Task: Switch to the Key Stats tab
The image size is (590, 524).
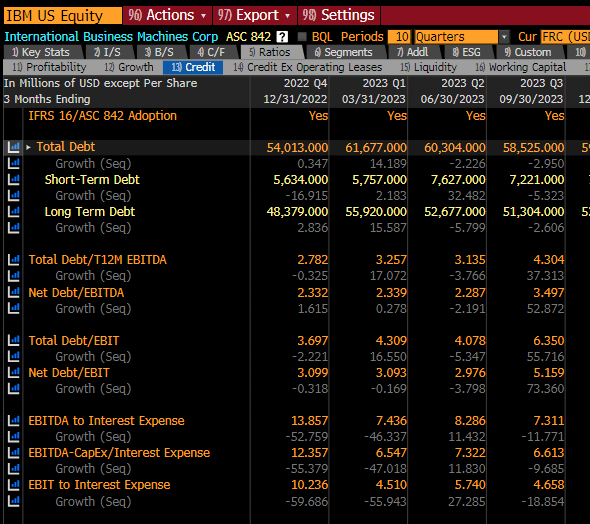Action: click(41, 52)
